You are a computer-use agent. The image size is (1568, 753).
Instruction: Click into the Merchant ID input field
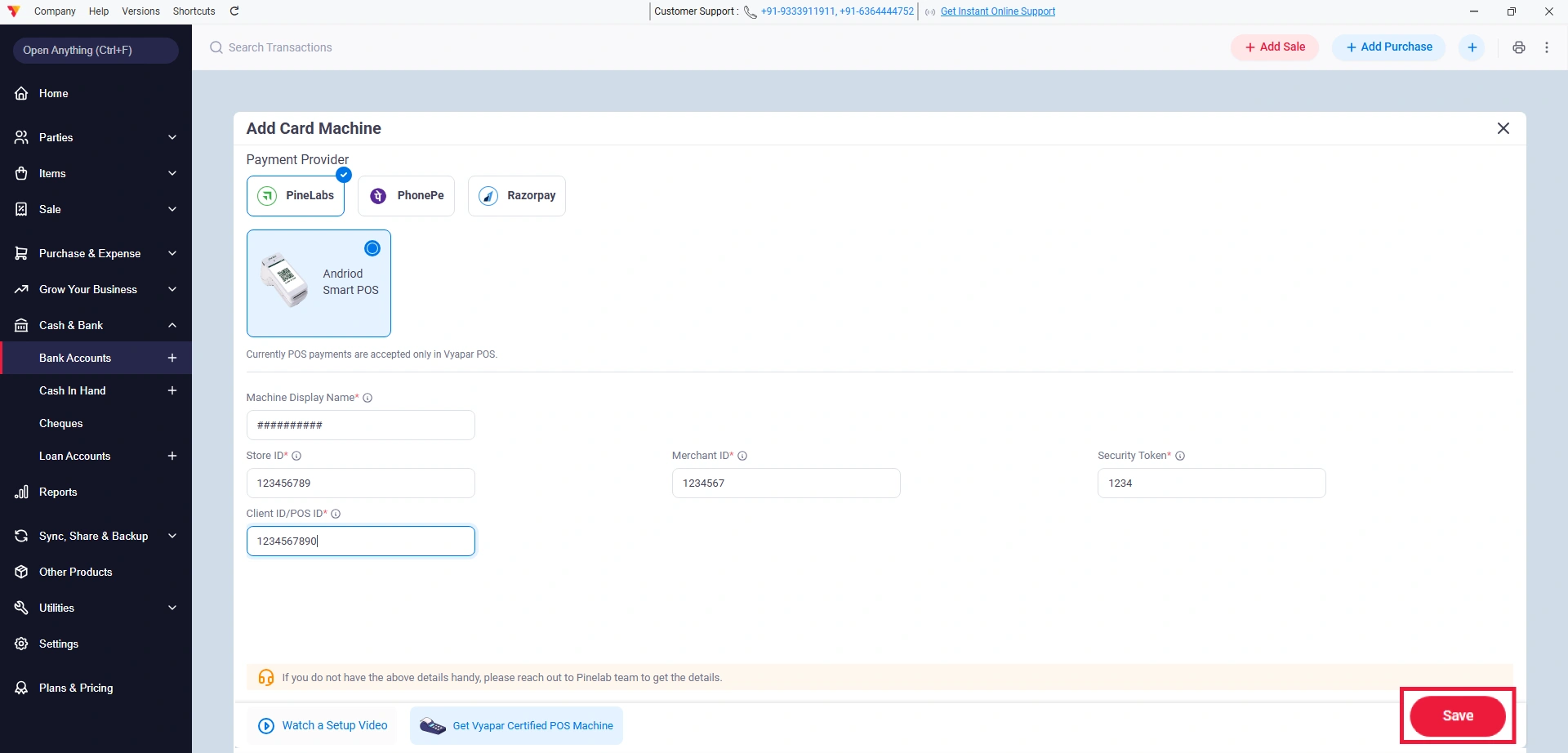786,483
